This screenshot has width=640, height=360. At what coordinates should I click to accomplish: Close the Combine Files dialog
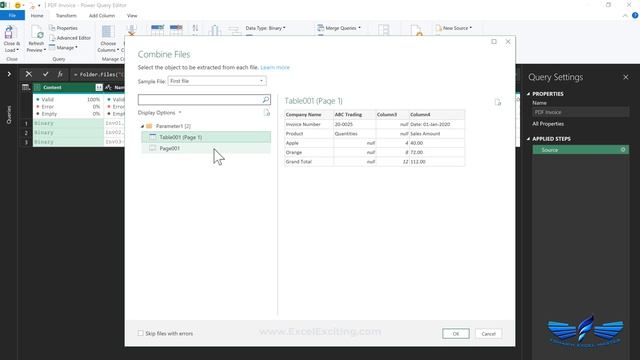(508, 42)
